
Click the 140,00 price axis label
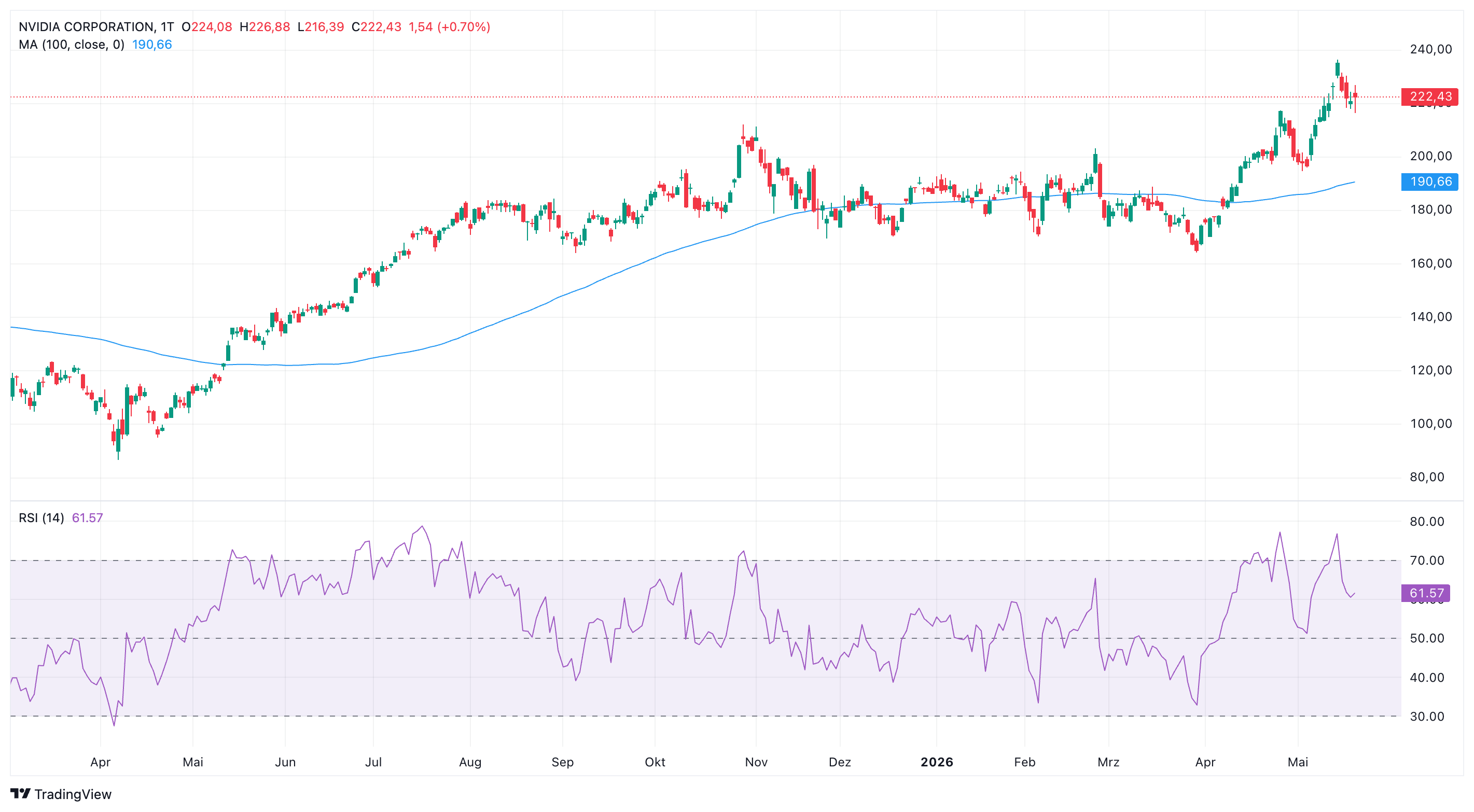point(1430,317)
